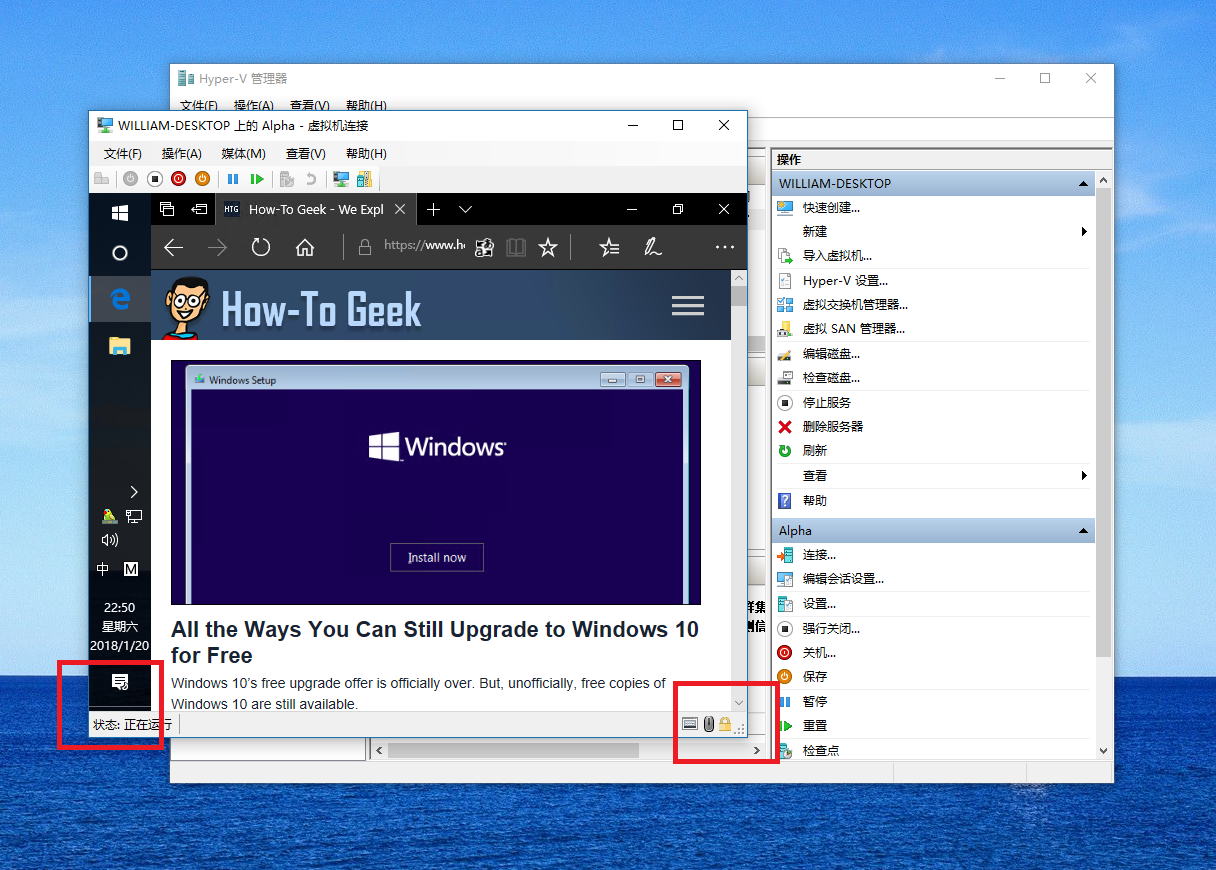The image size is (1216, 870).
Task: Open the 操作(A) menu in VM connection window
Action: 182,154
